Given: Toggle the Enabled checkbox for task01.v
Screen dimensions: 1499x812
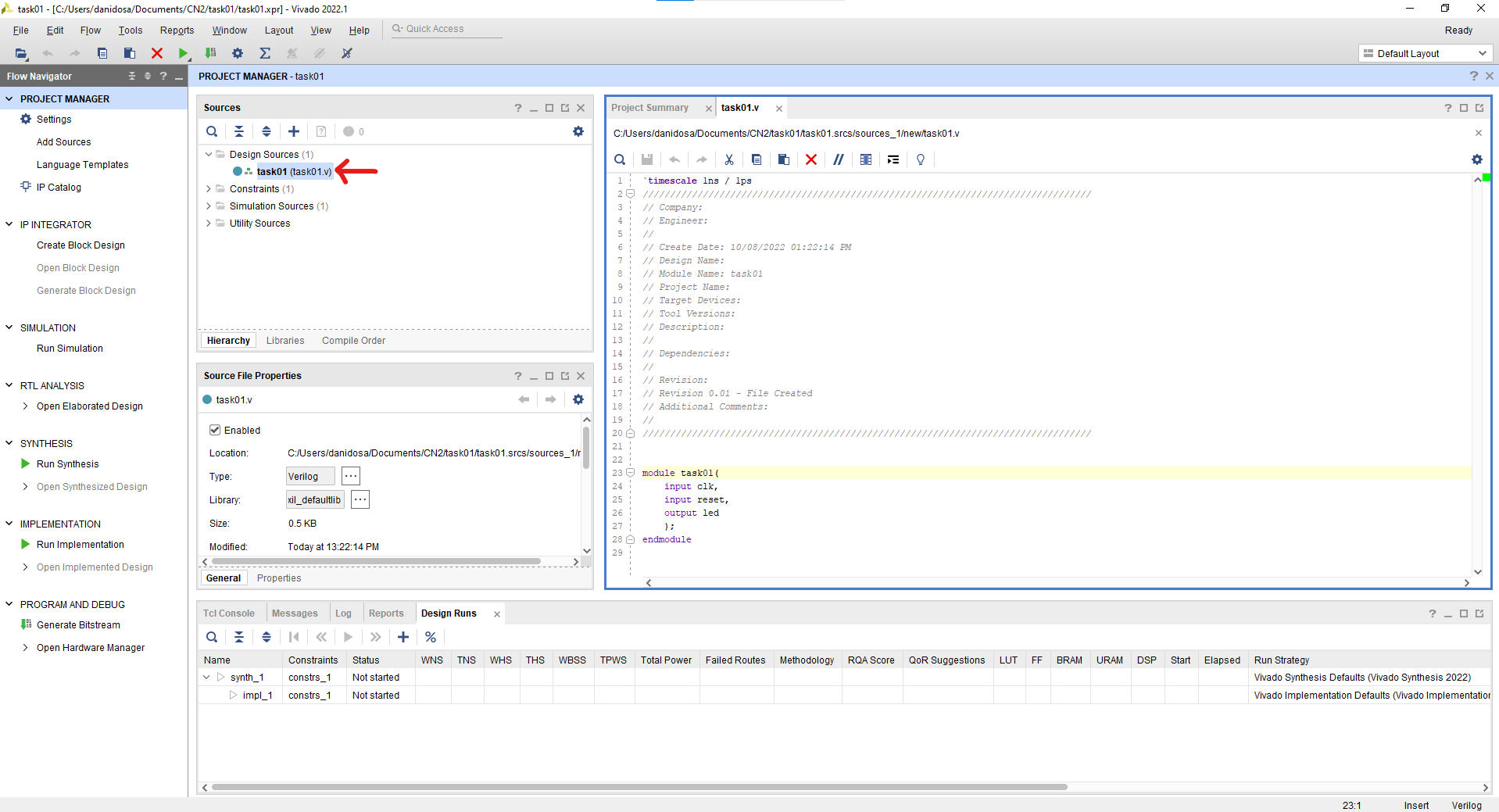Looking at the screenshot, I should (215, 430).
